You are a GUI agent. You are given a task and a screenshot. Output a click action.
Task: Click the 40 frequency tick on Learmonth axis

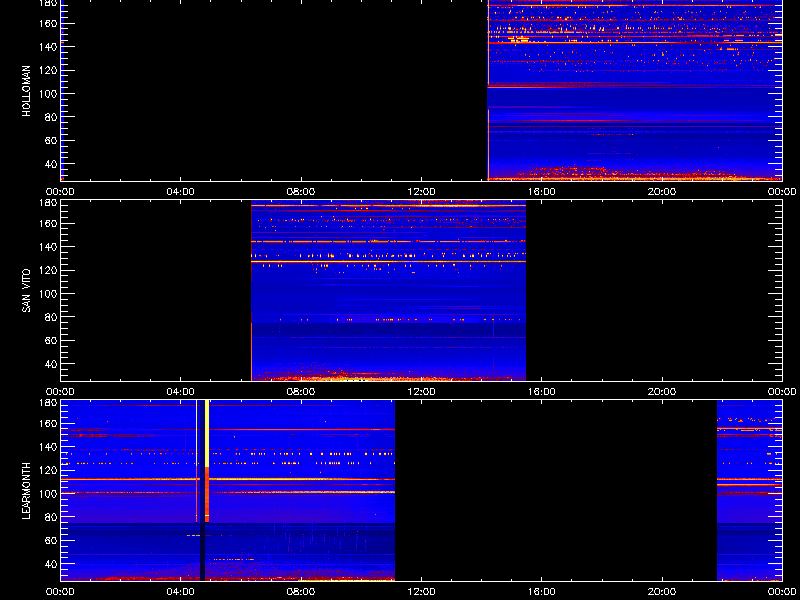point(51,564)
